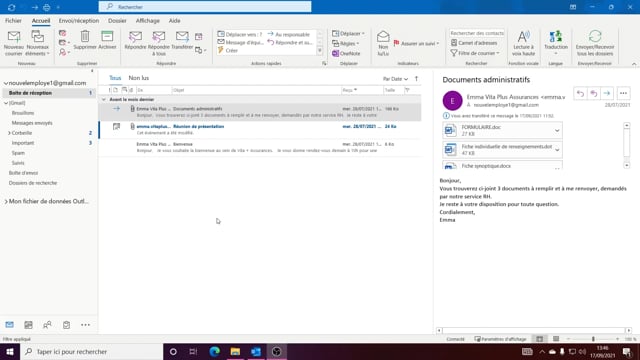Open more actions ellipsis in reading pane
The image size is (640, 360).
pyautogui.click(x=623, y=93)
